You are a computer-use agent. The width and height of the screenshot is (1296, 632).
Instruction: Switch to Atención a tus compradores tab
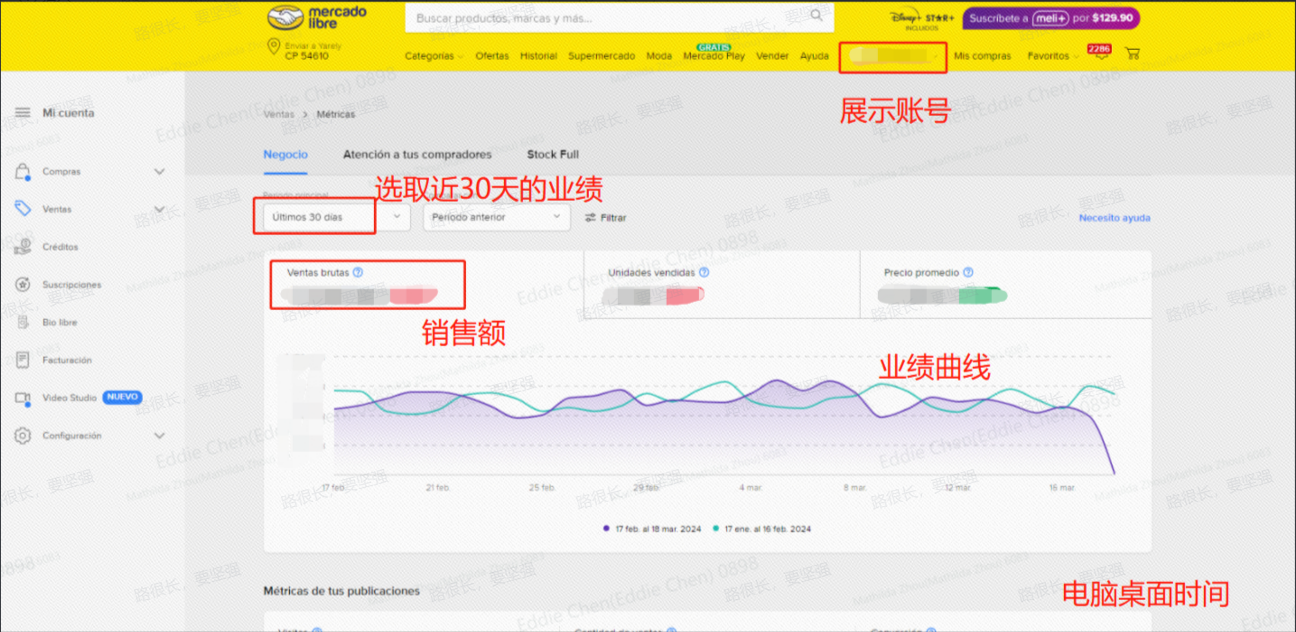coord(417,155)
